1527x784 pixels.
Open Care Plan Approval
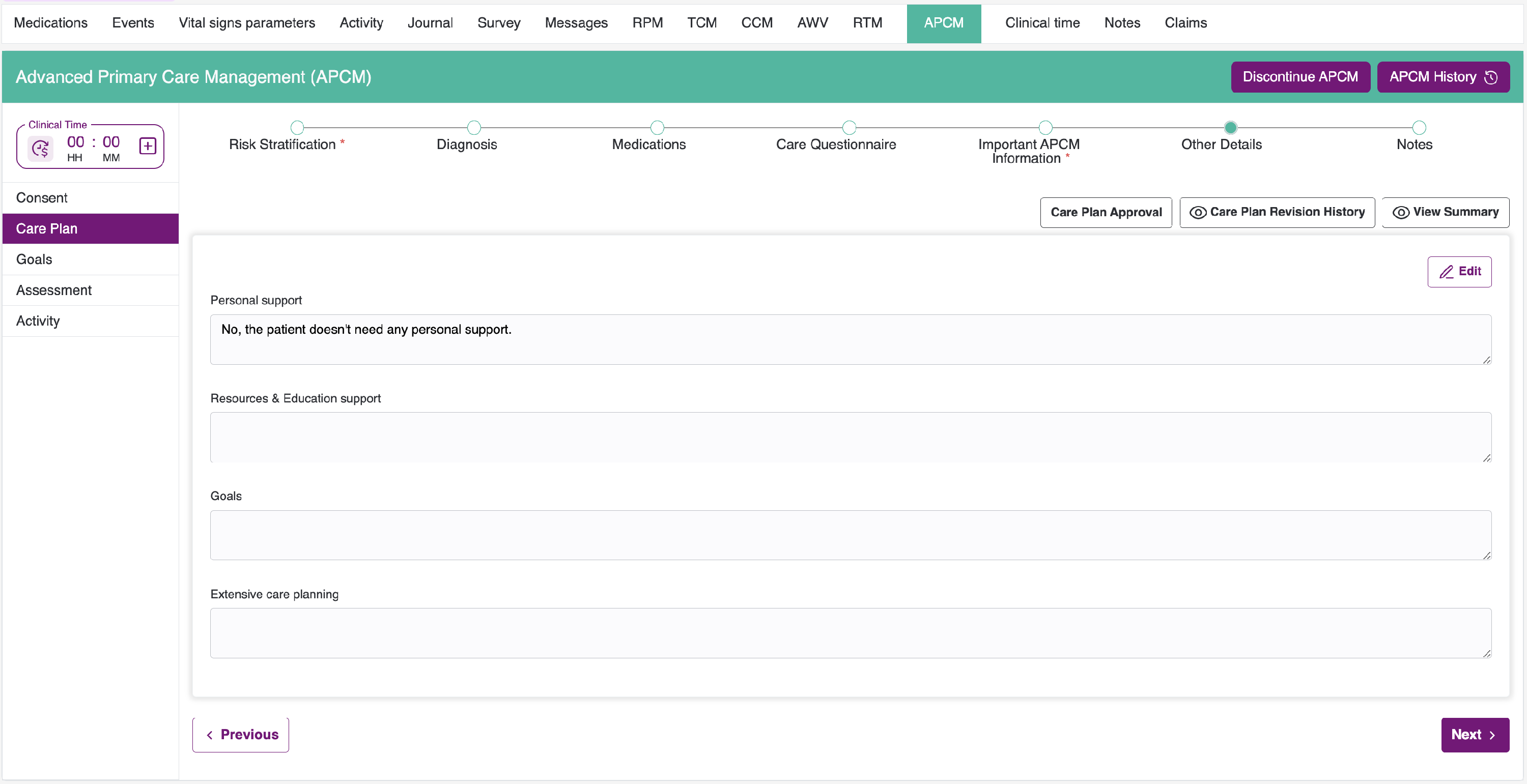1106,213
